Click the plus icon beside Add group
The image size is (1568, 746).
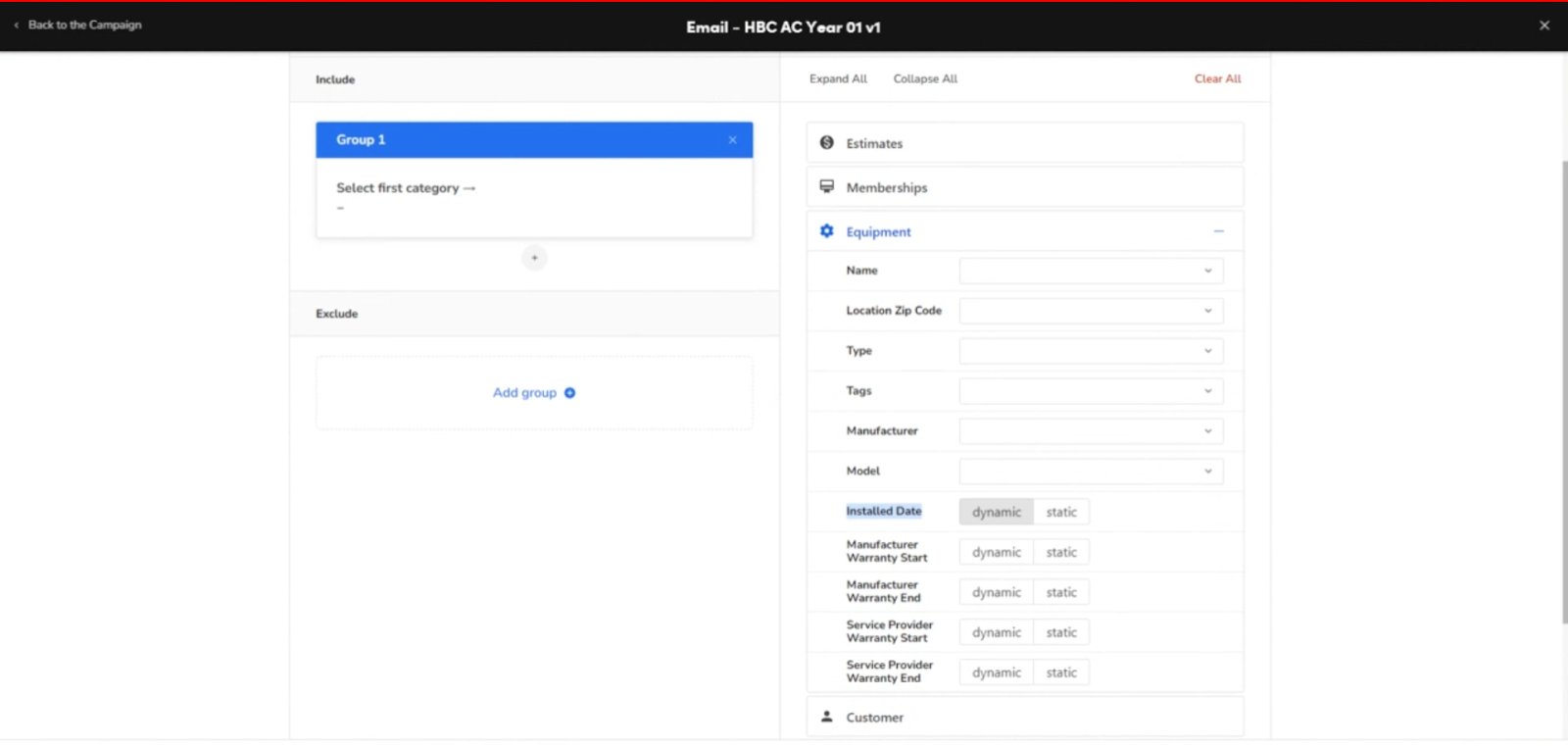click(569, 393)
